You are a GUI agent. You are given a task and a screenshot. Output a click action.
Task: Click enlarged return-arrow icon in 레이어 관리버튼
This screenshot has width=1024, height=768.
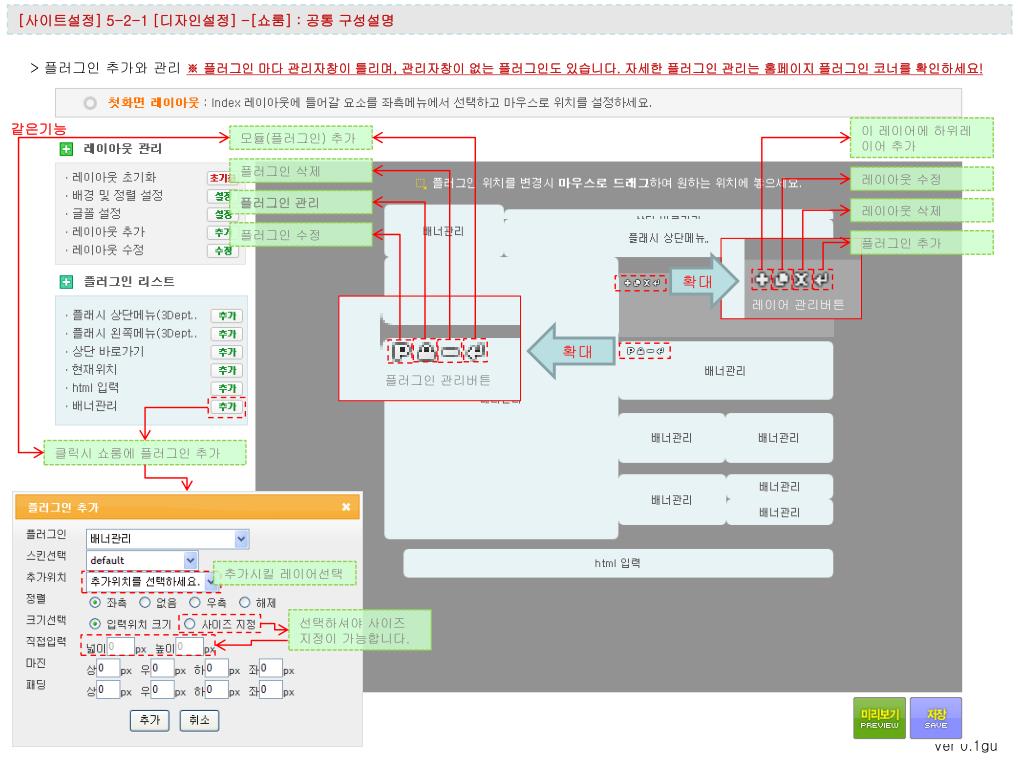822,280
